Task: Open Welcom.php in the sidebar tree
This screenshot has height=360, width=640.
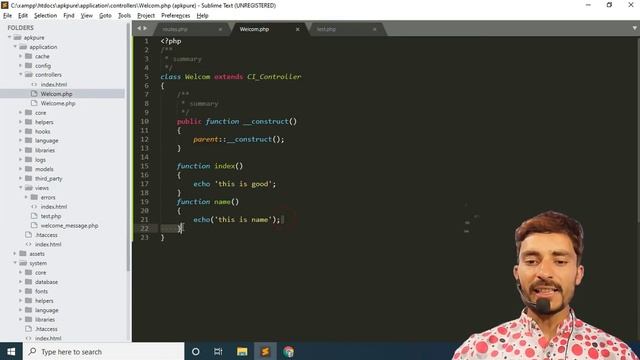Action: (56, 94)
